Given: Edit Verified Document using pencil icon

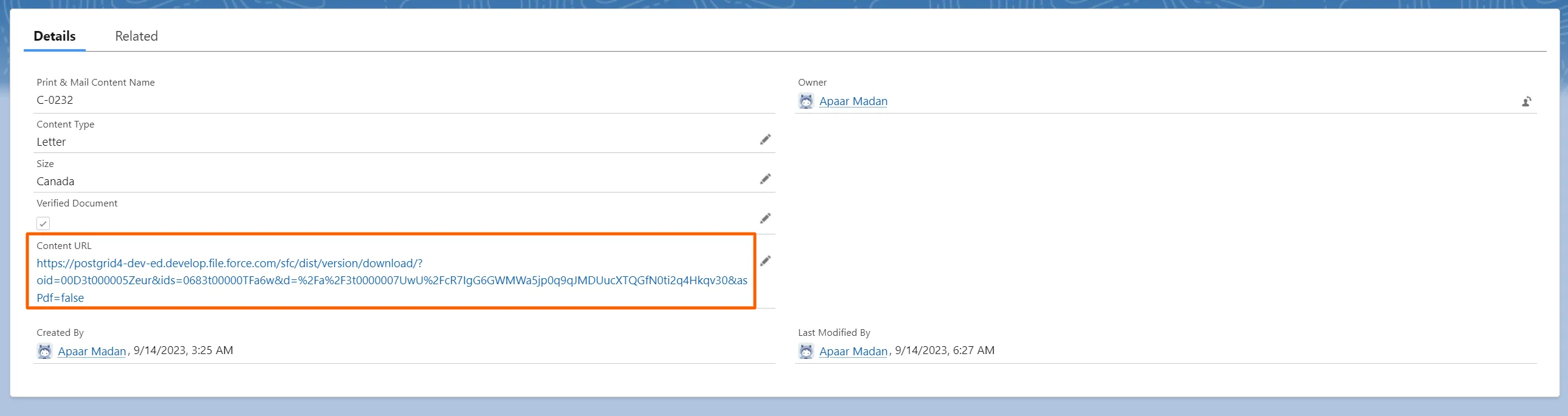Looking at the screenshot, I should point(765,219).
